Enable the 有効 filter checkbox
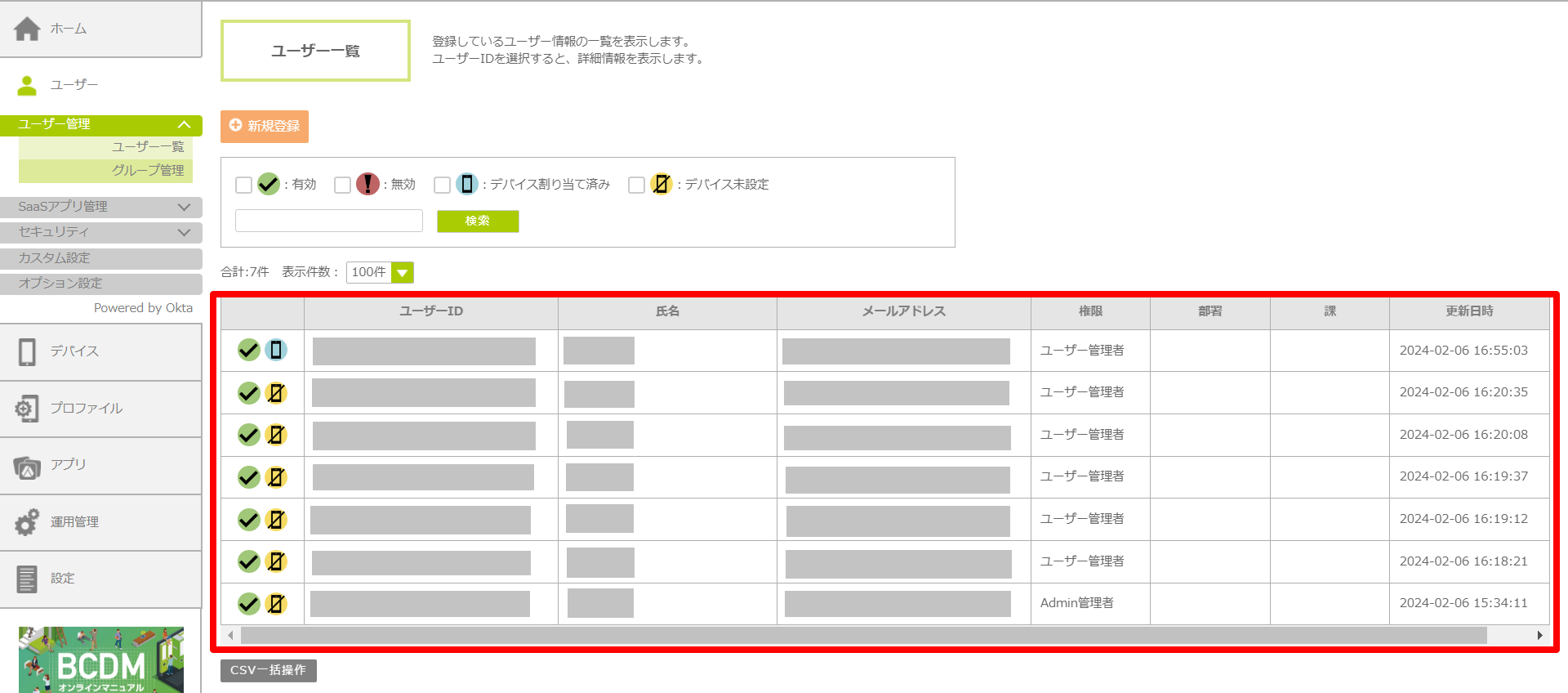This screenshot has width=1568, height=693. point(243,185)
